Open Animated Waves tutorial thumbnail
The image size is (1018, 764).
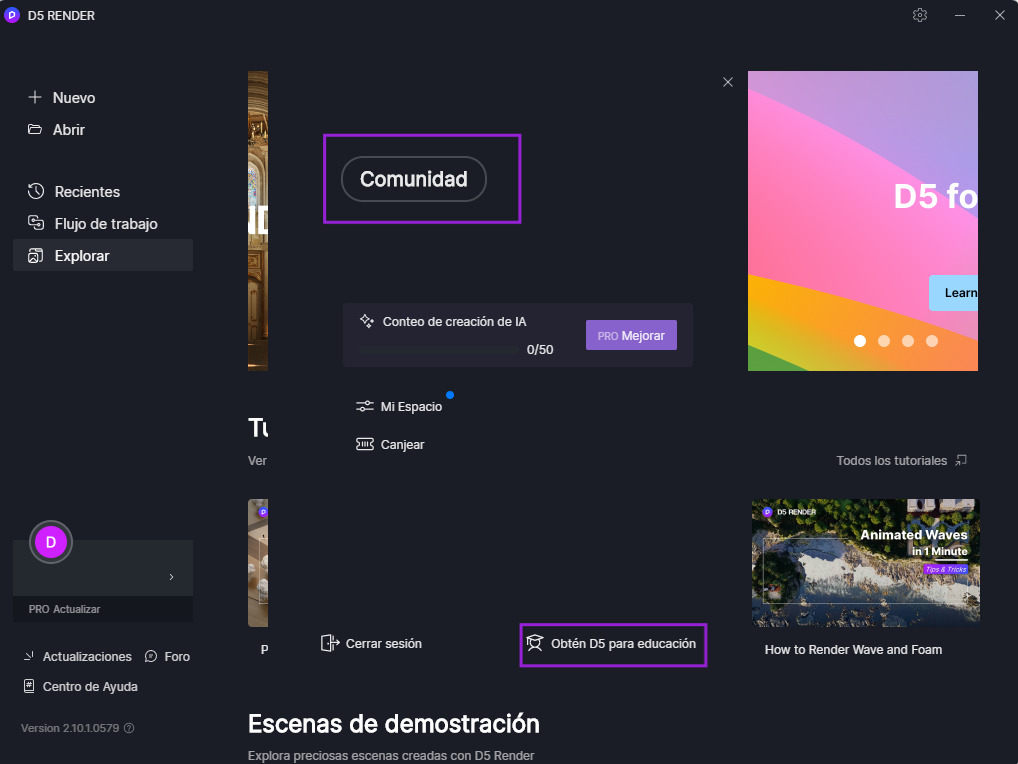(865, 562)
